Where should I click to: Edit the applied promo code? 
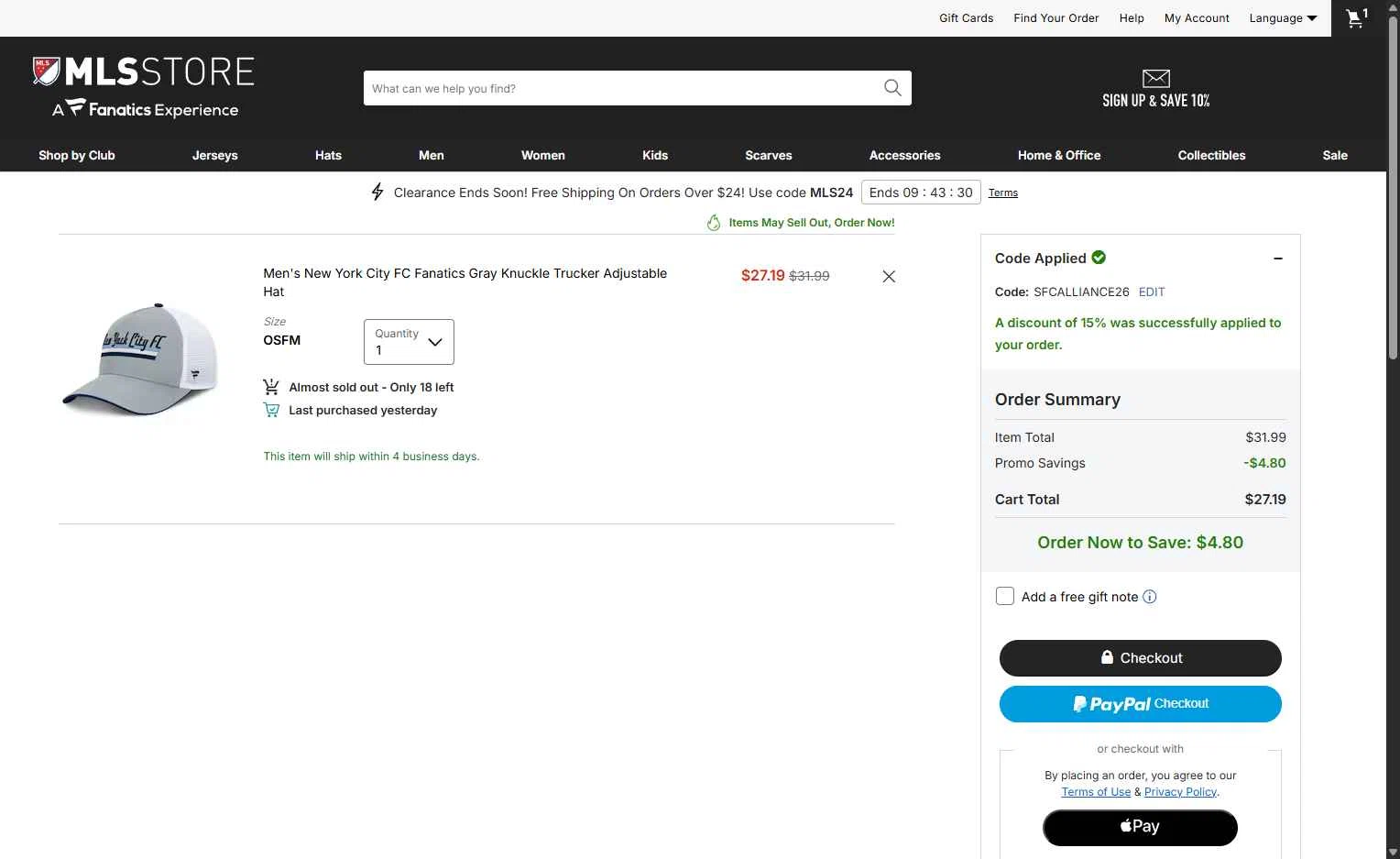(1152, 292)
